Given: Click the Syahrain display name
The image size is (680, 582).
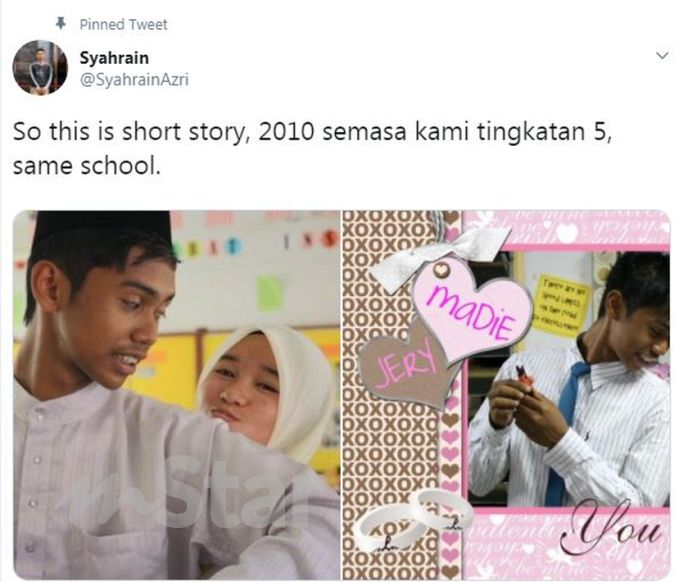Looking at the screenshot, I should (x=114, y=58).
